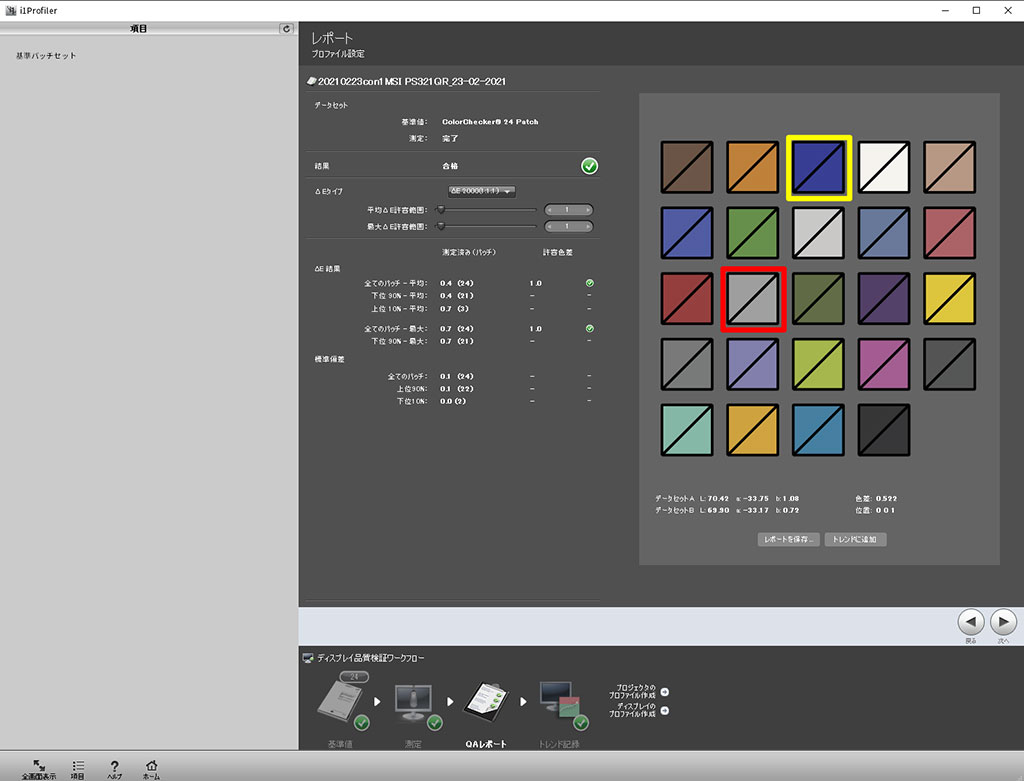Select the yellow-highlighted dark blue patch
Image resolution: width=1024 pixels, height=781 pixels.
tap(818, 167)
